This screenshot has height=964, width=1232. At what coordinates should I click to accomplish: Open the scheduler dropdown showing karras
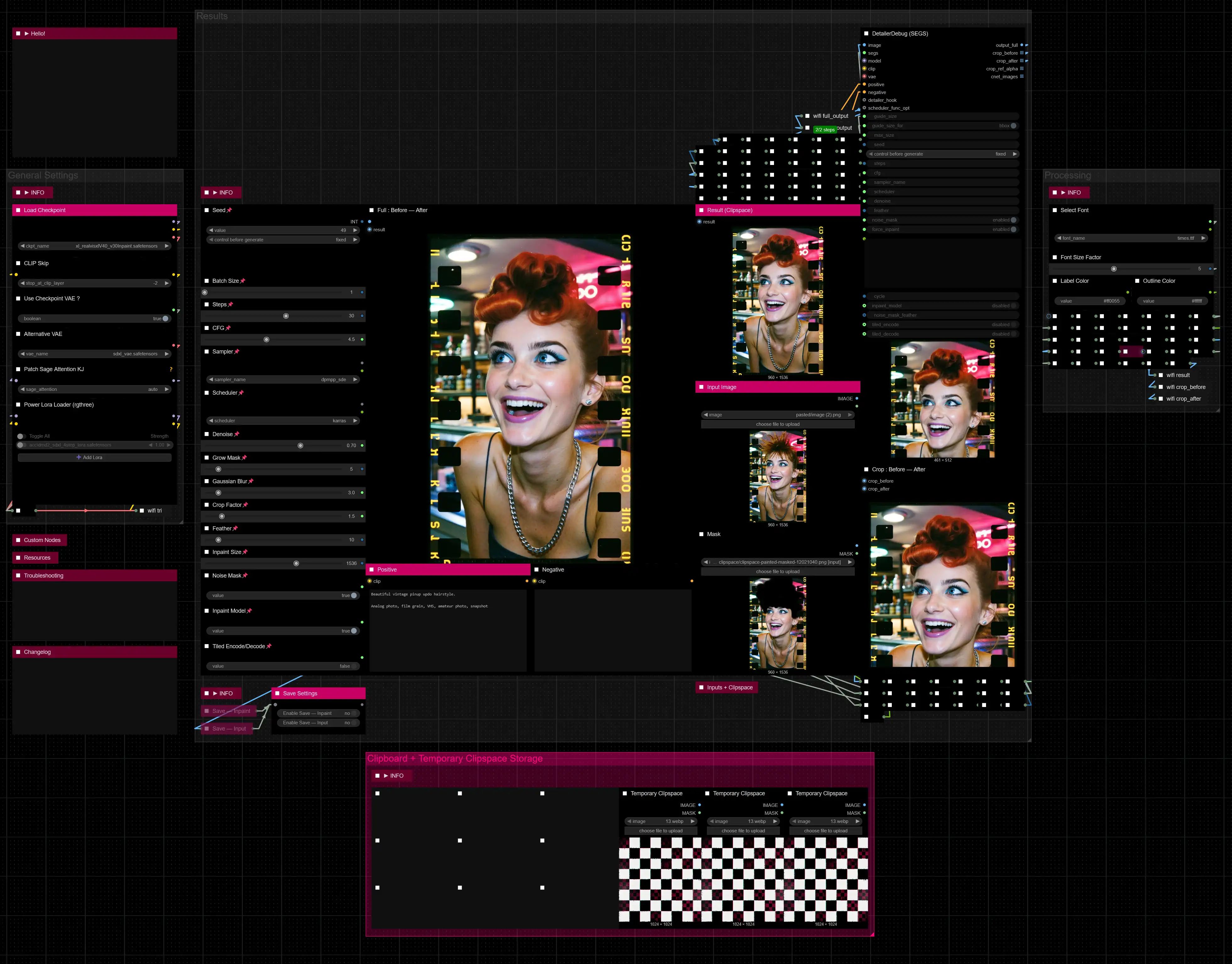[283, 420]
